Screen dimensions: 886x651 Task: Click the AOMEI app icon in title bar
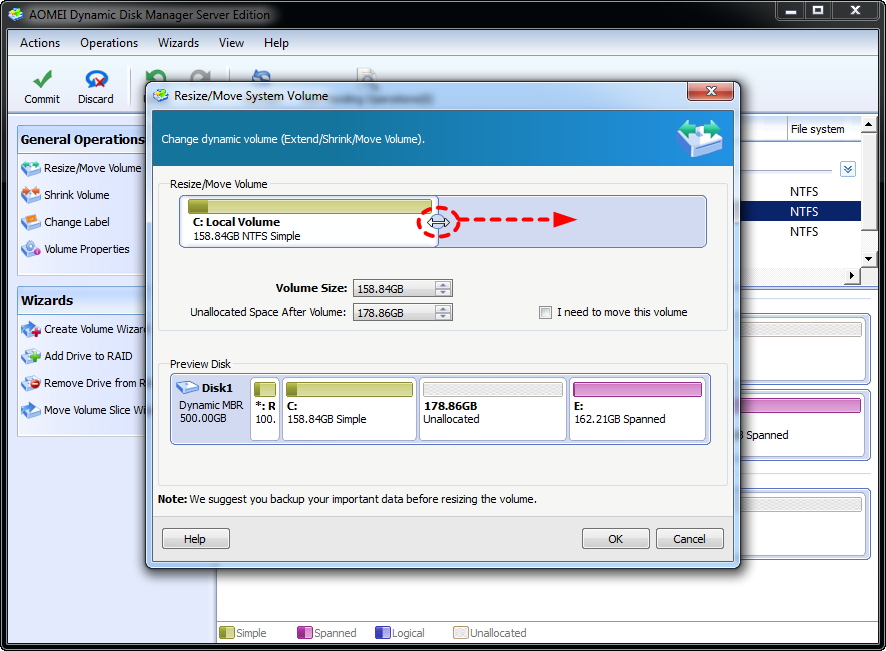[x=16, y=14]
